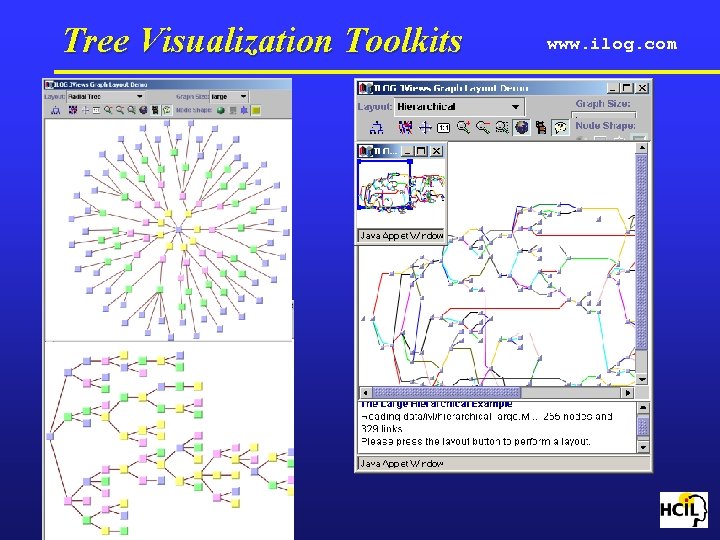Viewport: 720px width, 540px height.
Task: Click the zoom box magnifier in Hierarchical window
Action: click(x=502, y=127)
